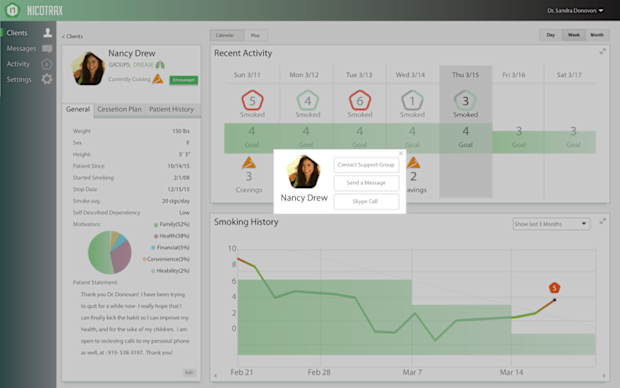Open Settings gear icon
This screenshot has height=388, width=620.
pyautogui.click(x=47, y=79)
